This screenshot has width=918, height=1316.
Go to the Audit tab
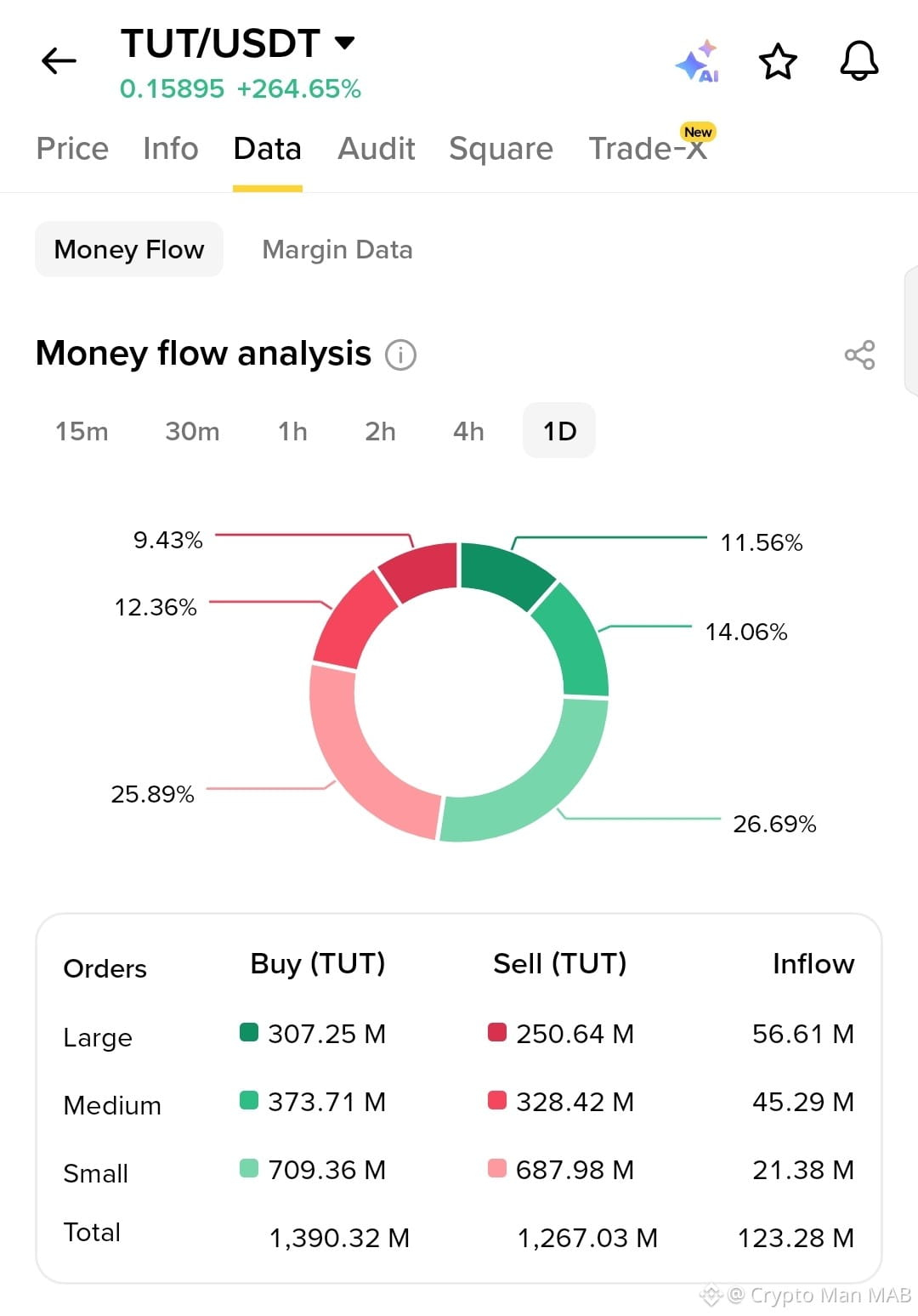[x=377, y=149]
